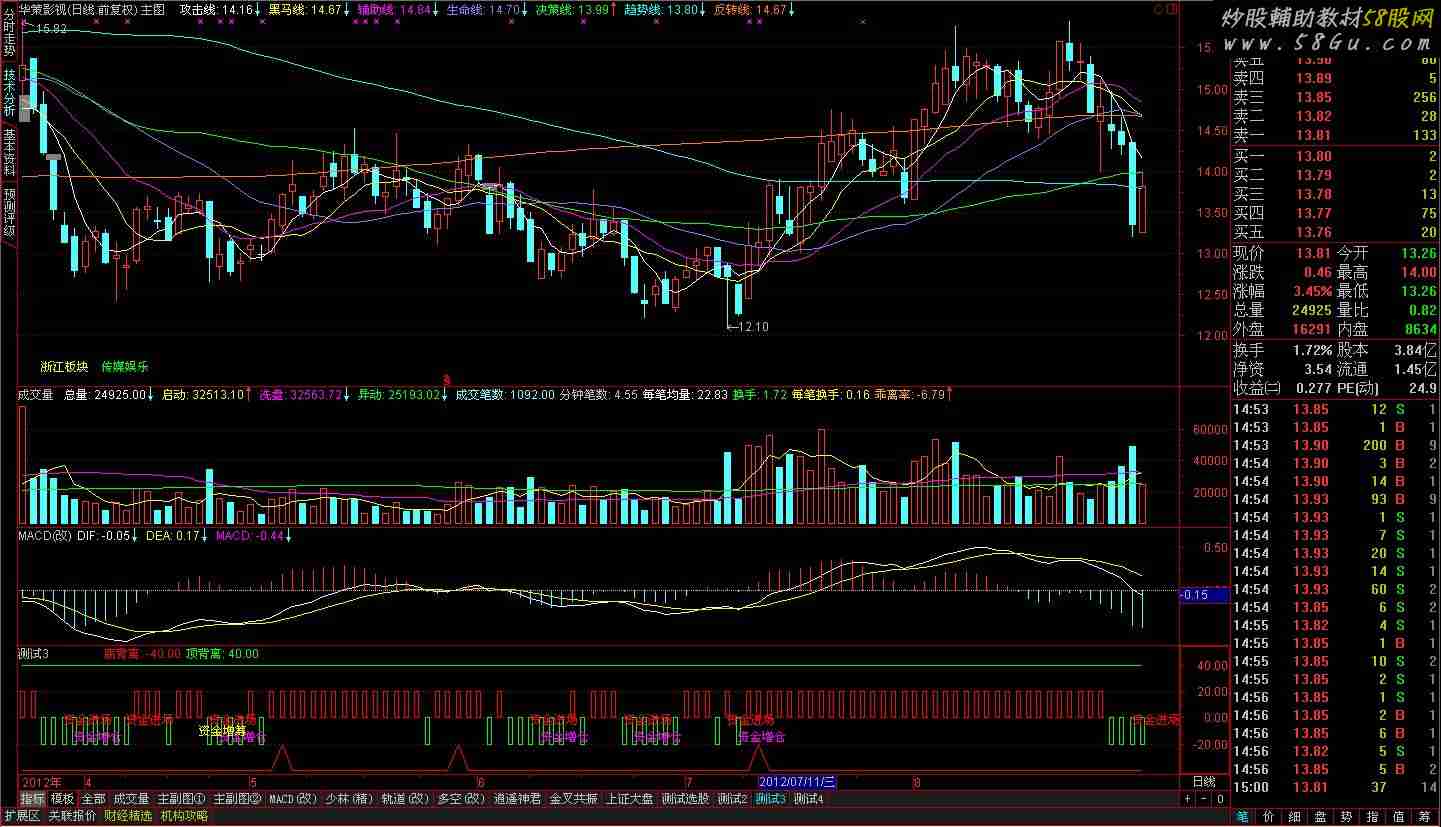Click the 浙江板块 sector link
1441x827 pixels.
click(x=64, y=367)
